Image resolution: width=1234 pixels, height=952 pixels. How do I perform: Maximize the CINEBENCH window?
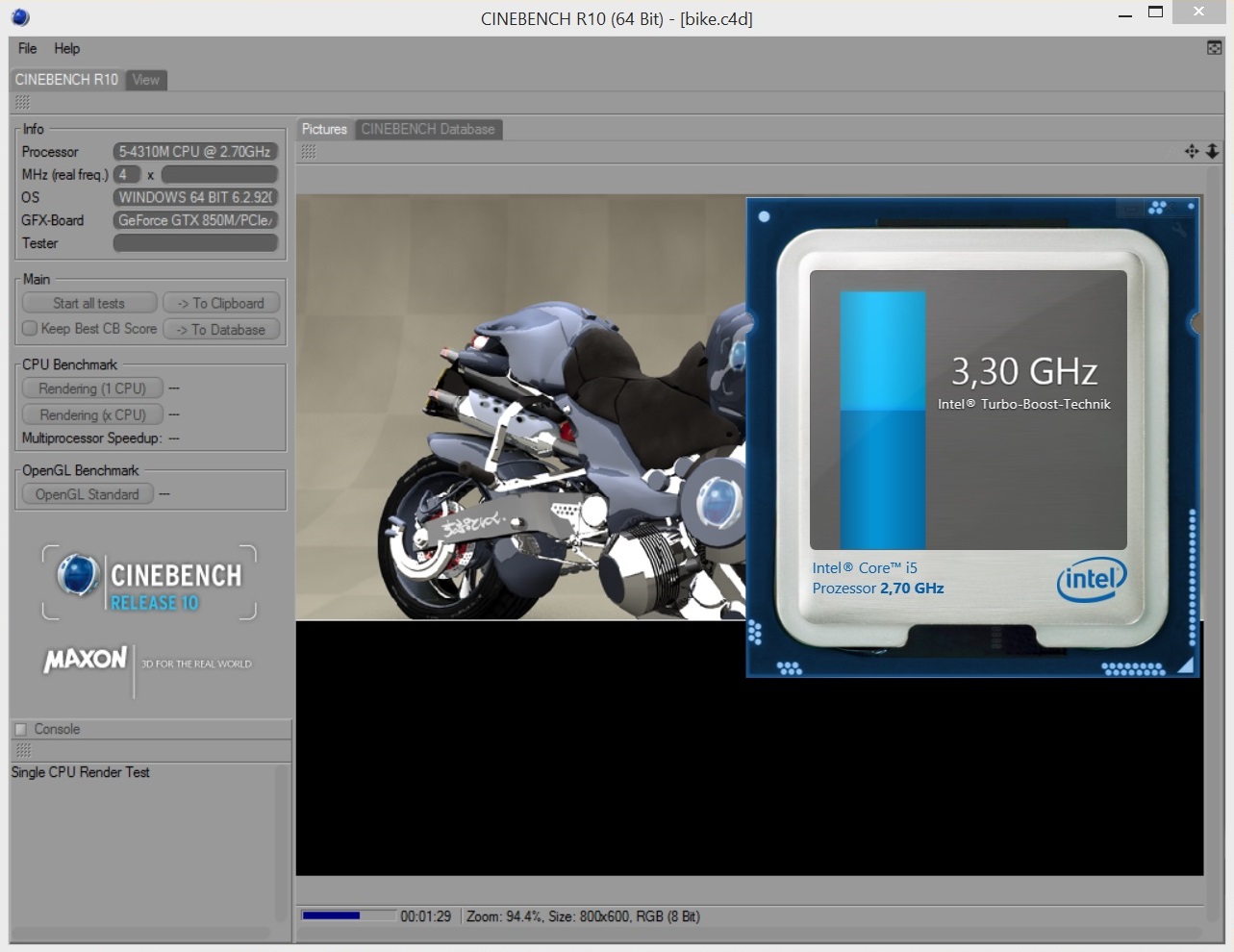click(x=1155, y=13)
